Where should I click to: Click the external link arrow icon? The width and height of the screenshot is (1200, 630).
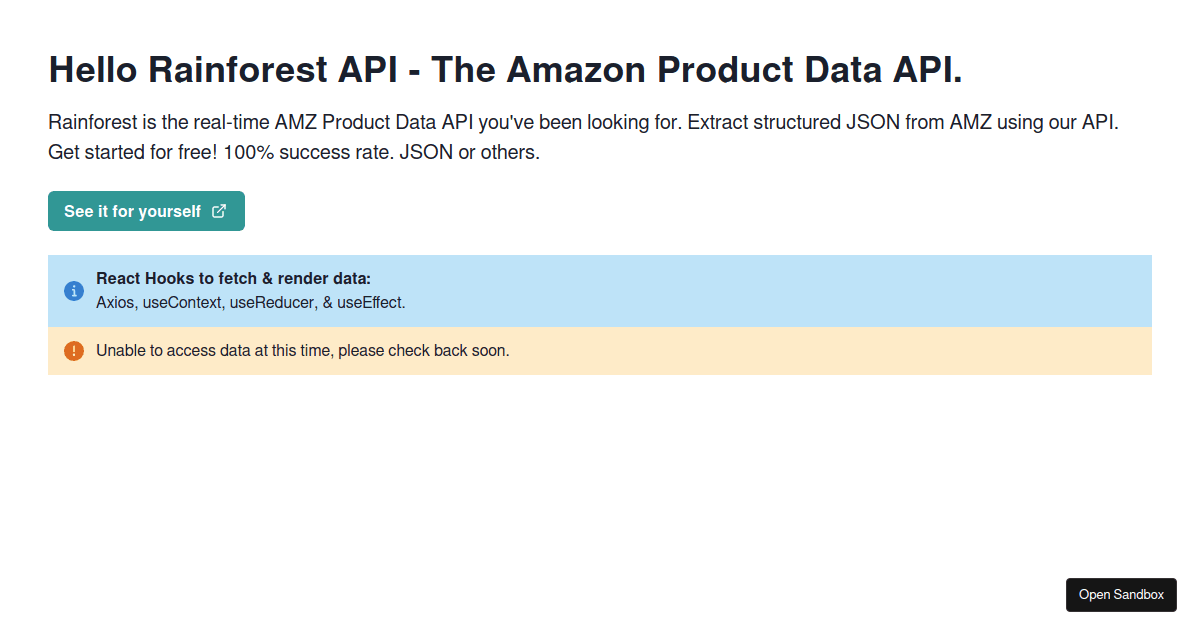pyautogui.click(x=219, y=211)
